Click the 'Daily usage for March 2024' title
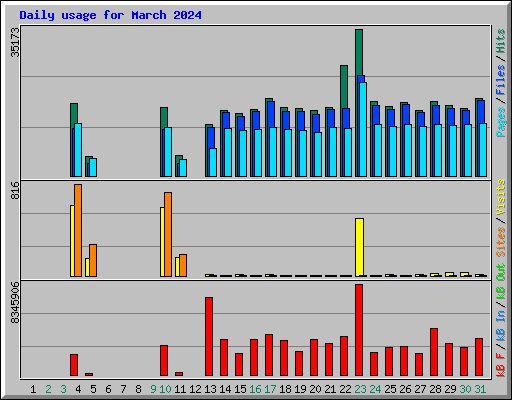This screenshot has width=512, height=400. pos(110,15)
